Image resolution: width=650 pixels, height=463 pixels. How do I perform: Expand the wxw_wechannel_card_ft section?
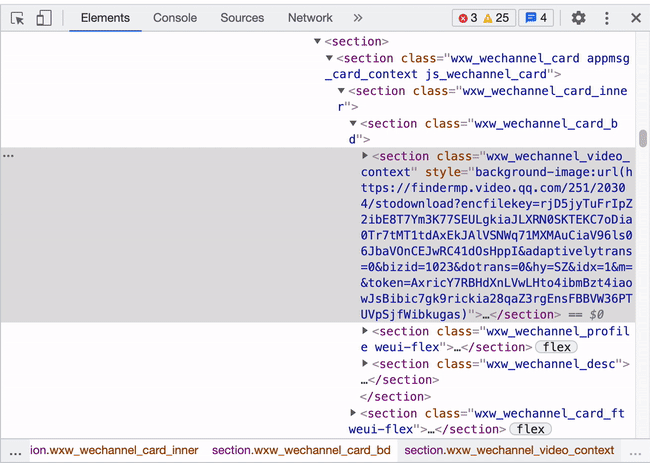point(353,413)
